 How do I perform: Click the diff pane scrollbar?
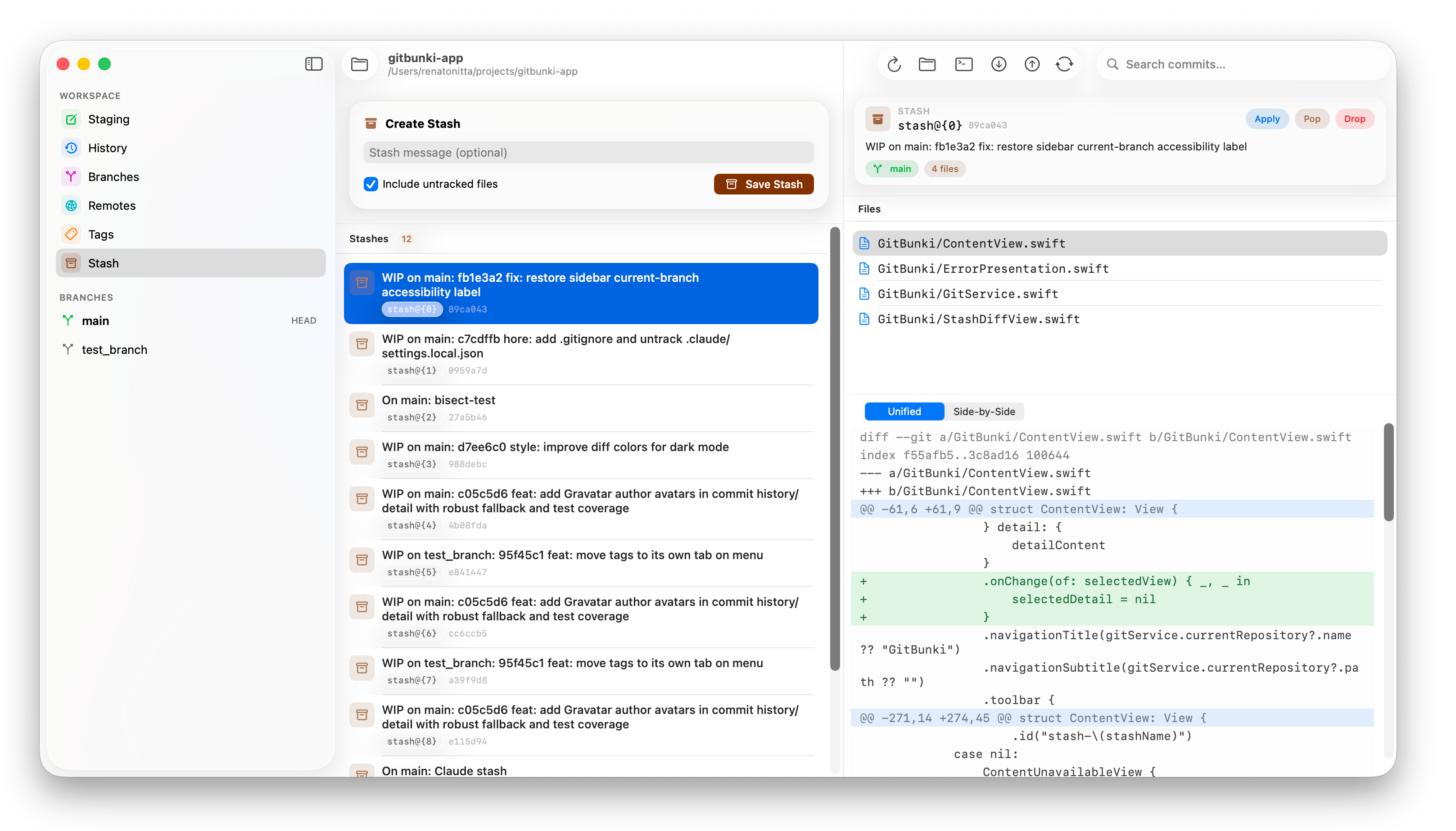1388,473
